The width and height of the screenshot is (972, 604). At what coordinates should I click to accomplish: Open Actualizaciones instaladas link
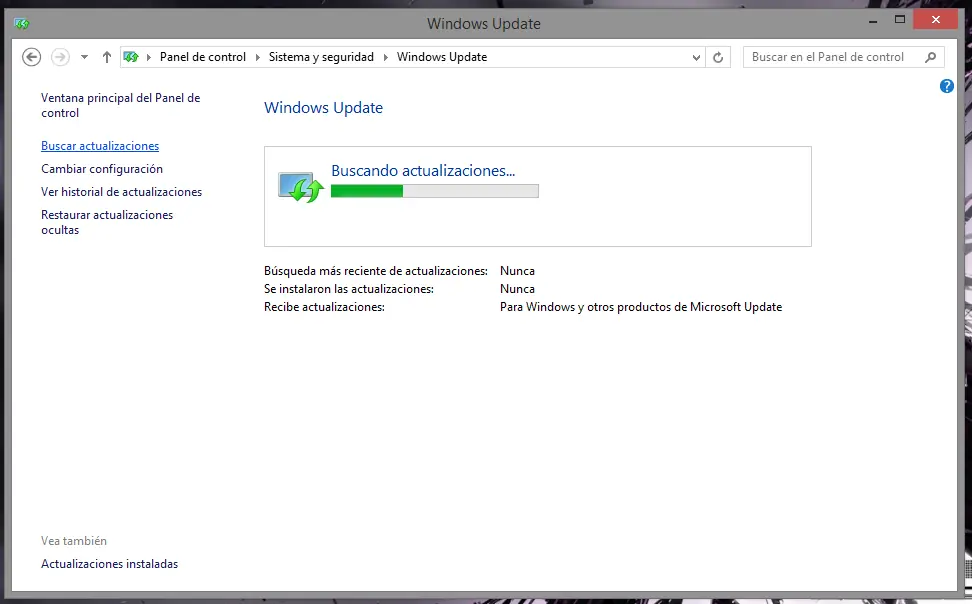109,564
